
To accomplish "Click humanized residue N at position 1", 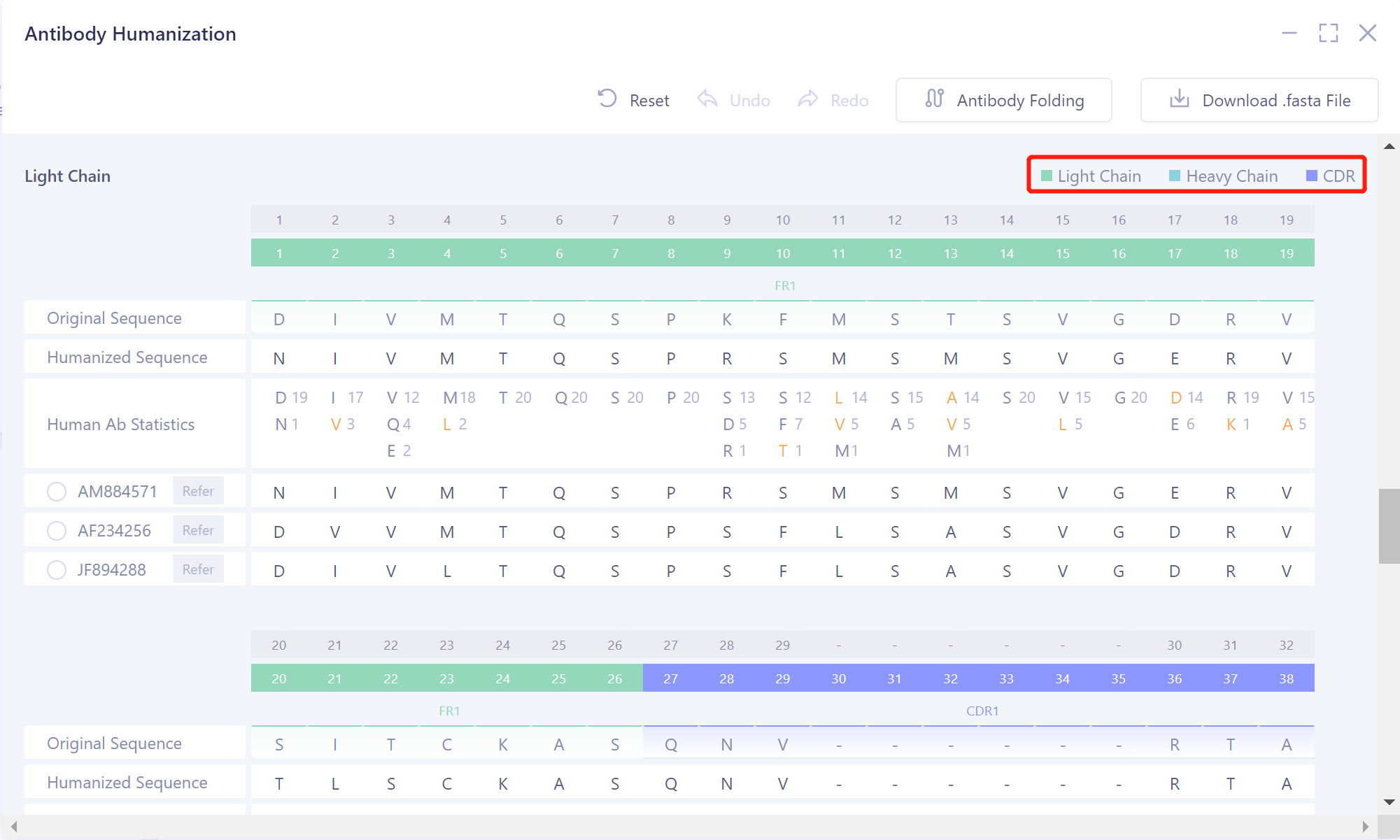I will coord(279,359).
